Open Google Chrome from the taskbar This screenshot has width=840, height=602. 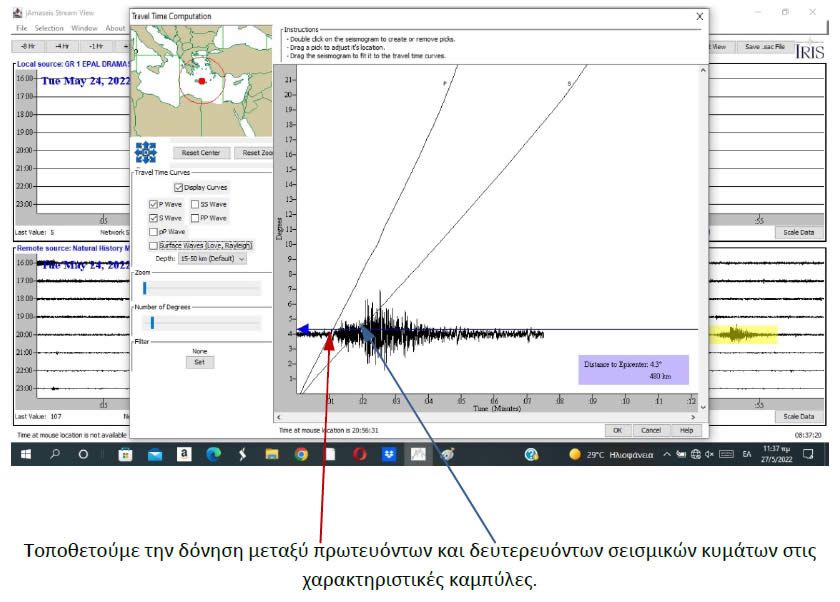coord(301,454)
